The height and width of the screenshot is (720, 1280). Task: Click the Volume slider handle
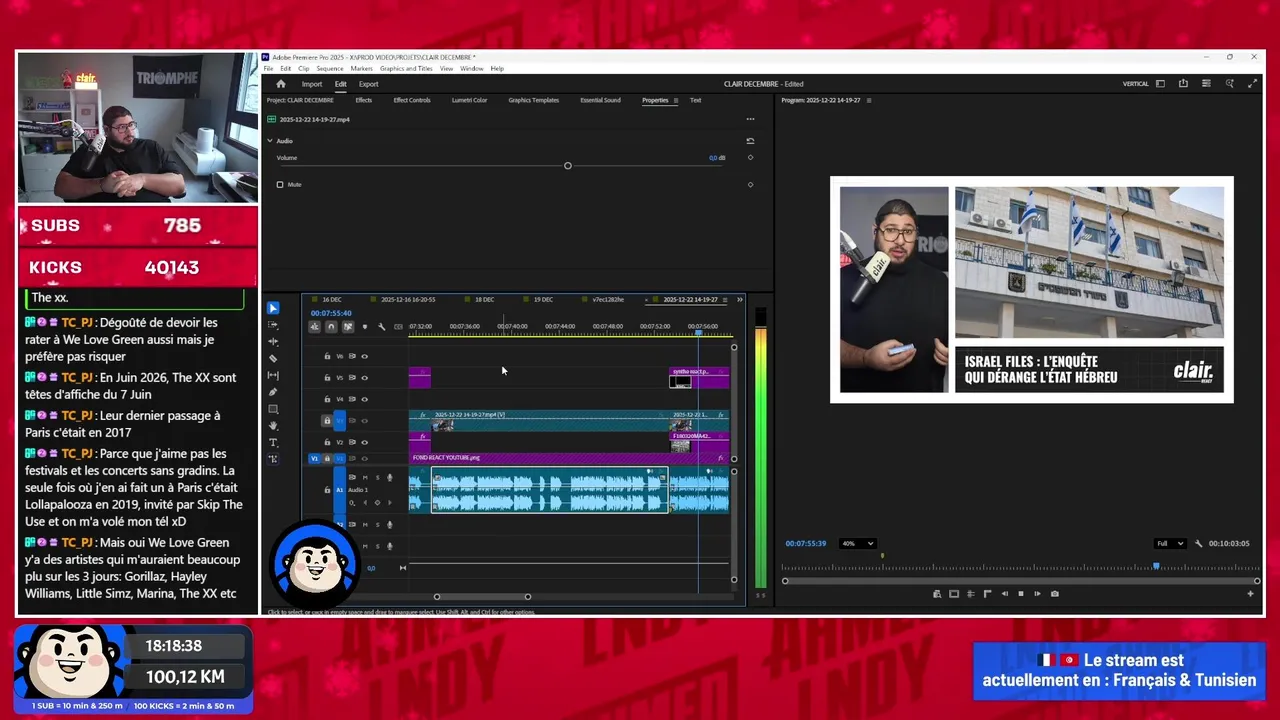(567, 165)
